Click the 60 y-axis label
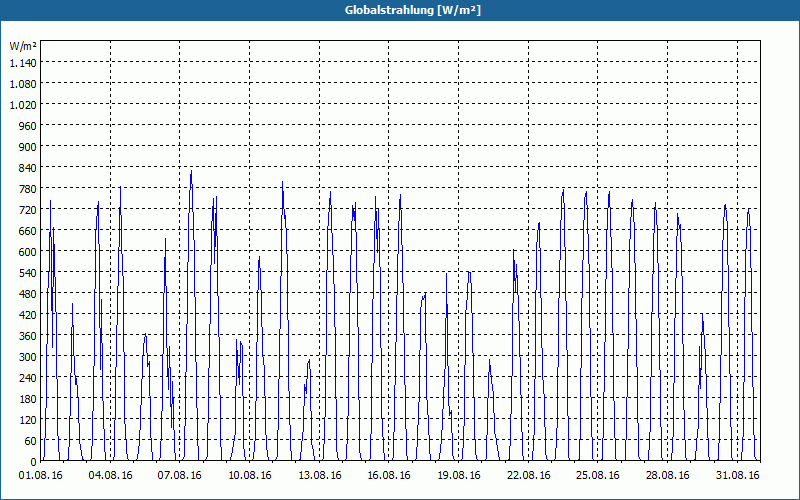The width and height of the screenshot is (800, 500). point(31,441)
